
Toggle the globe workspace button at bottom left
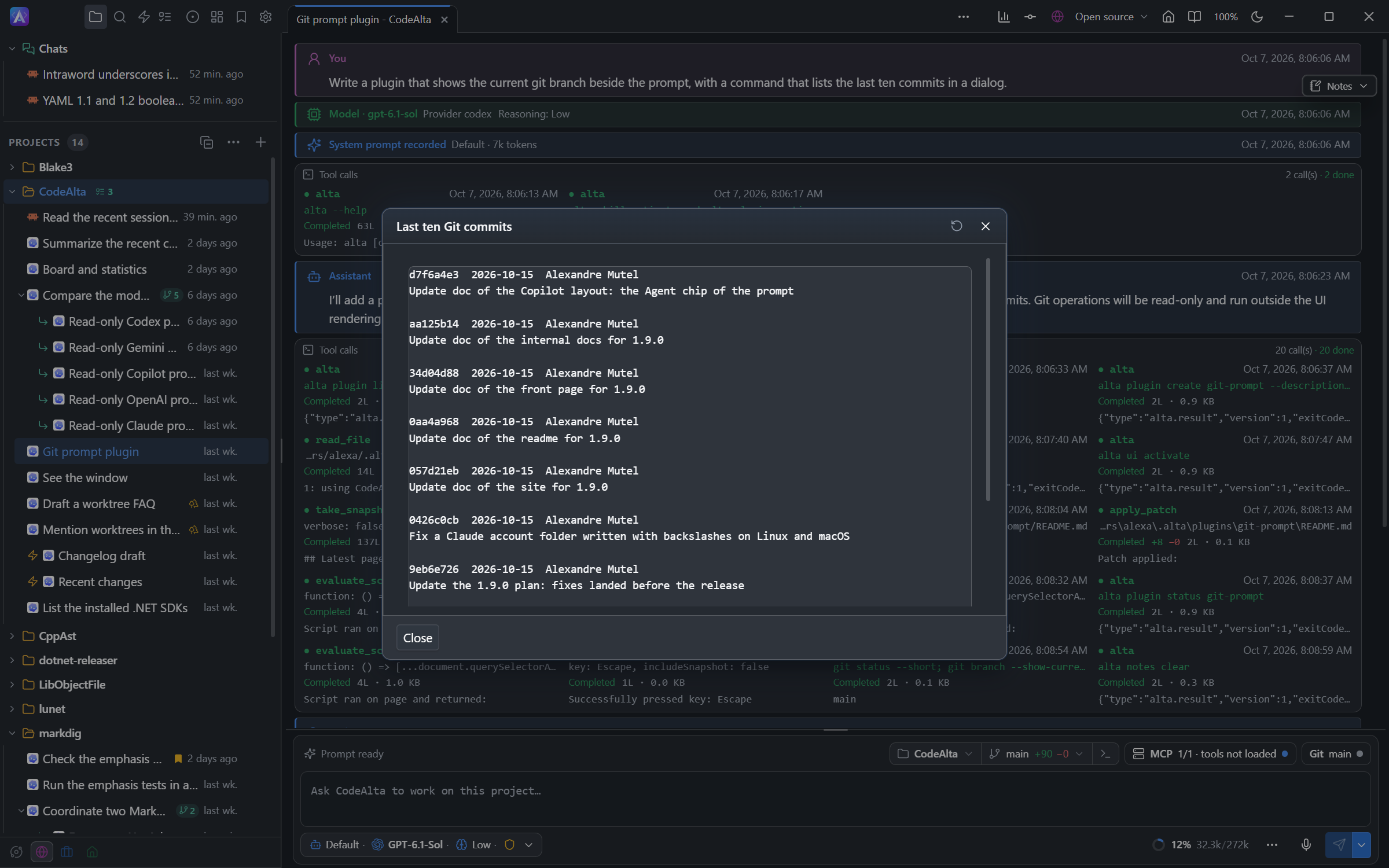pos(42,852)
